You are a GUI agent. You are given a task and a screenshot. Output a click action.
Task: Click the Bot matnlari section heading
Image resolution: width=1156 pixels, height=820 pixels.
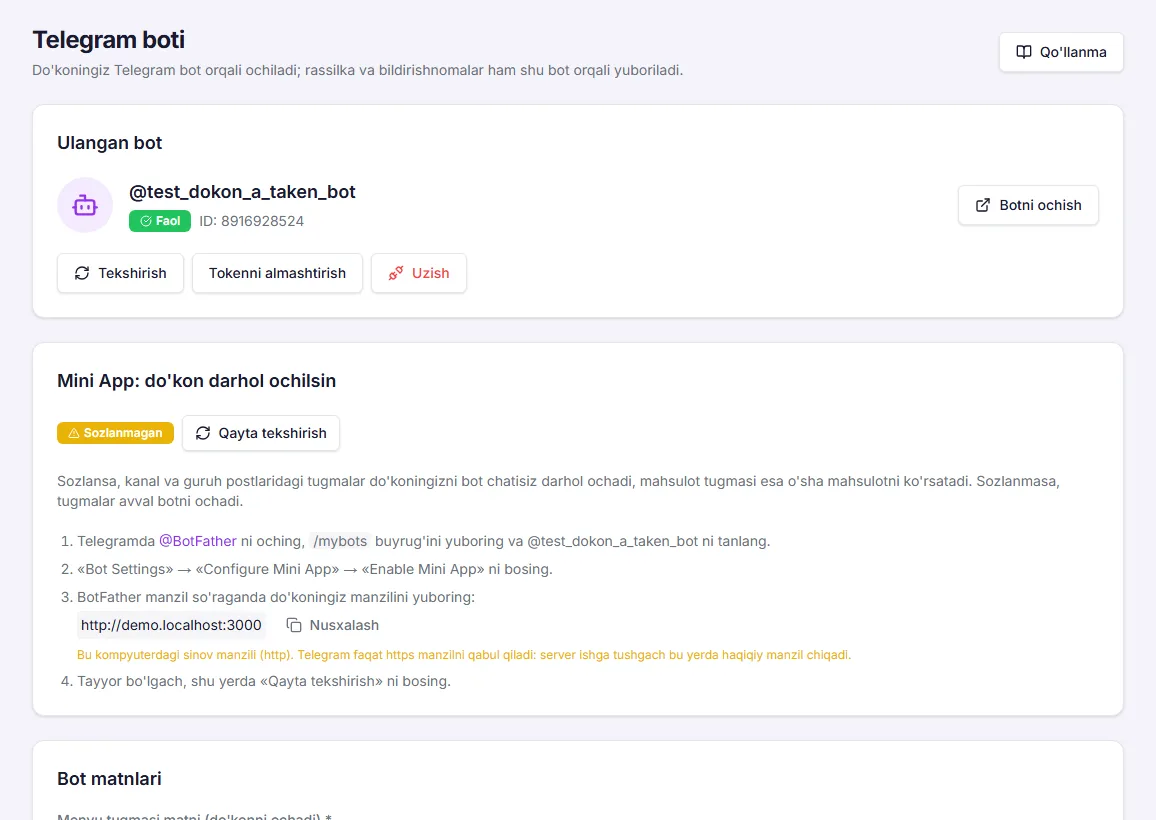click(110, 779)
